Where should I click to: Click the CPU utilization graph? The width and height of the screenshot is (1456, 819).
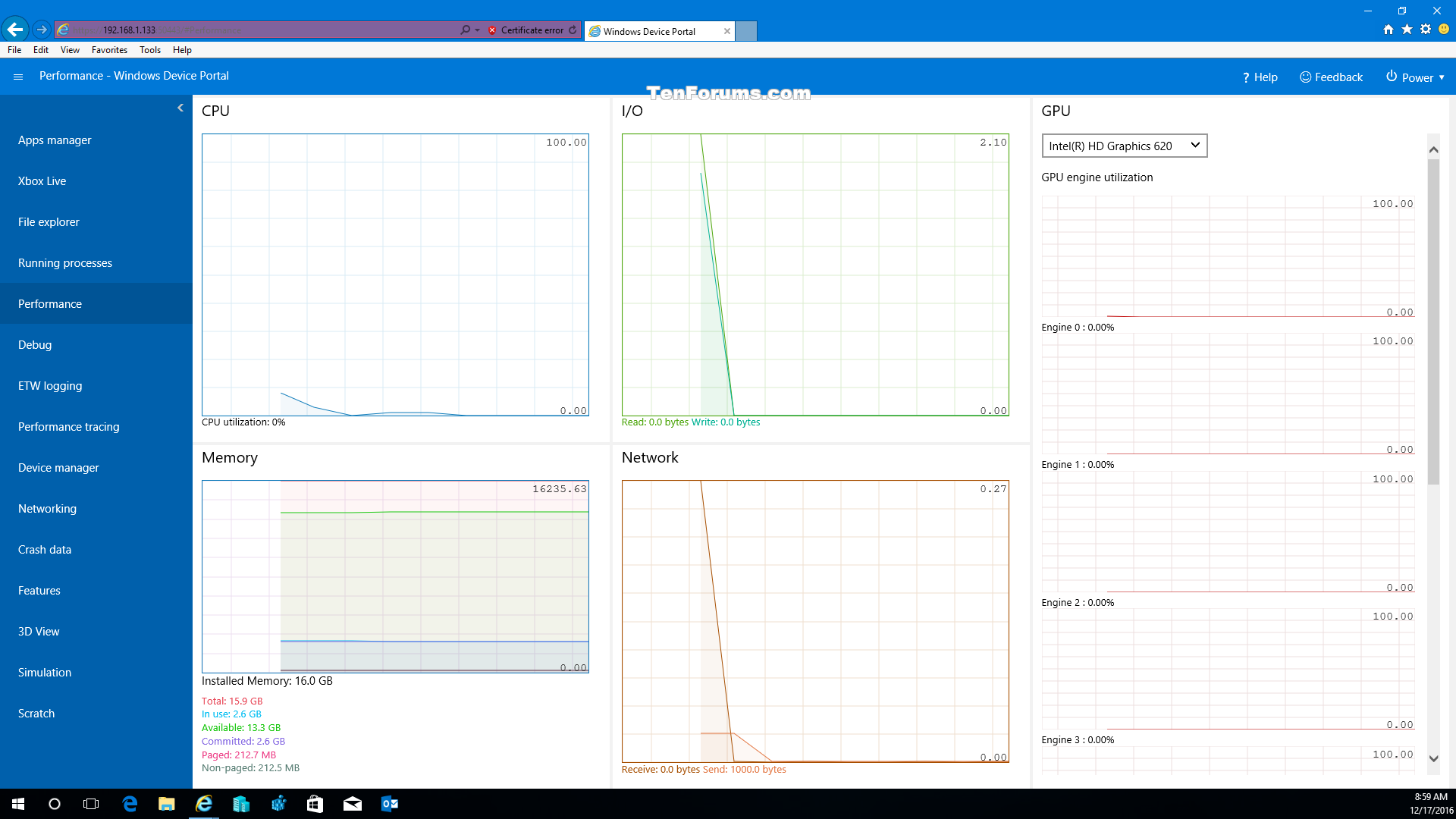[395, 275]
